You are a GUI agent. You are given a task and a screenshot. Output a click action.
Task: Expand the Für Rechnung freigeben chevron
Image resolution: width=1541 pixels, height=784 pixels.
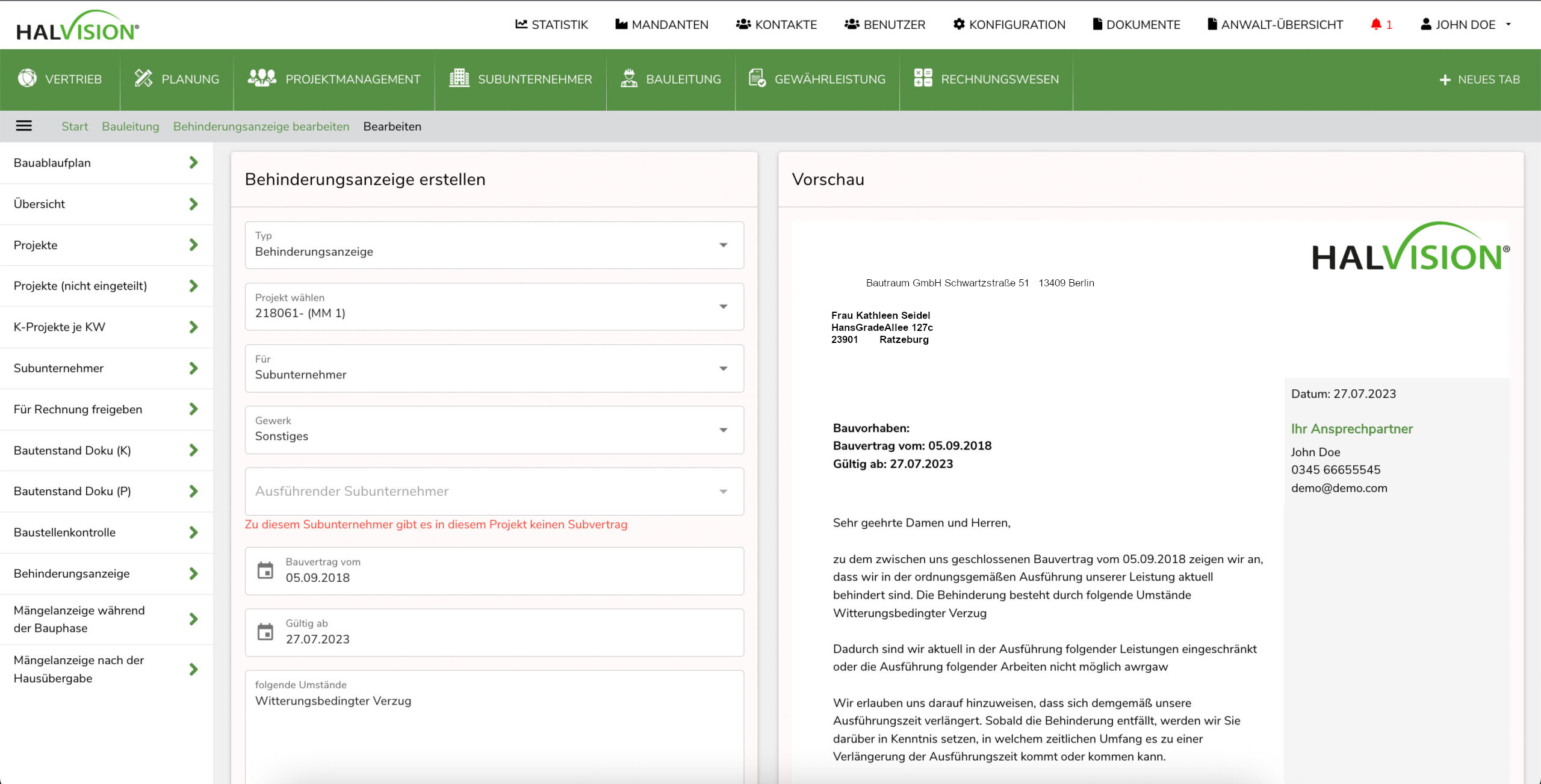[193, 409]
